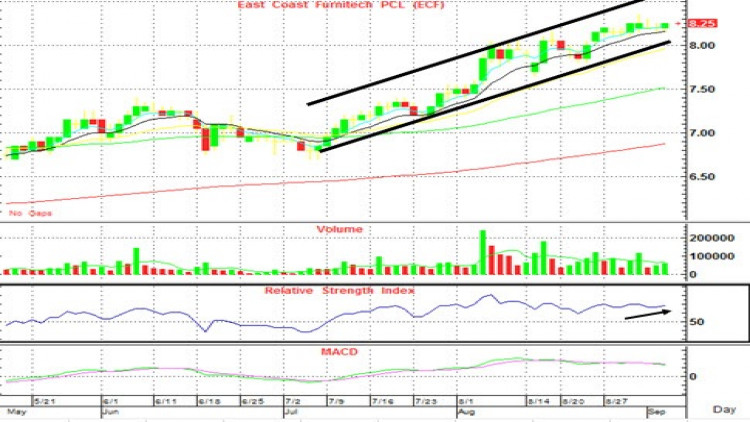Click the 5/21 date label
Image resolution: width=750 pixels, height=422 pixels.
44,401
